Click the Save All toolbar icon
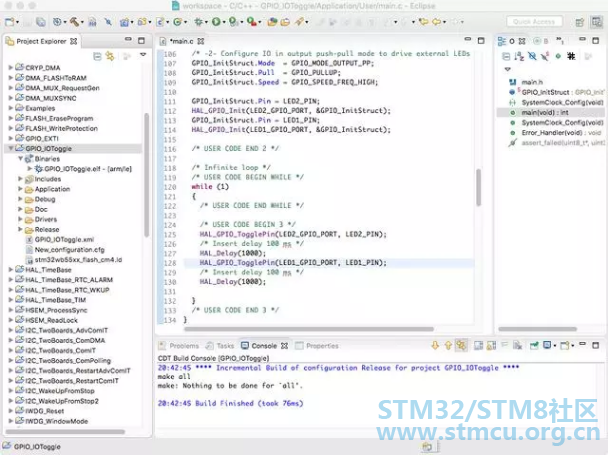609x455 pixels. pos(41,22)
